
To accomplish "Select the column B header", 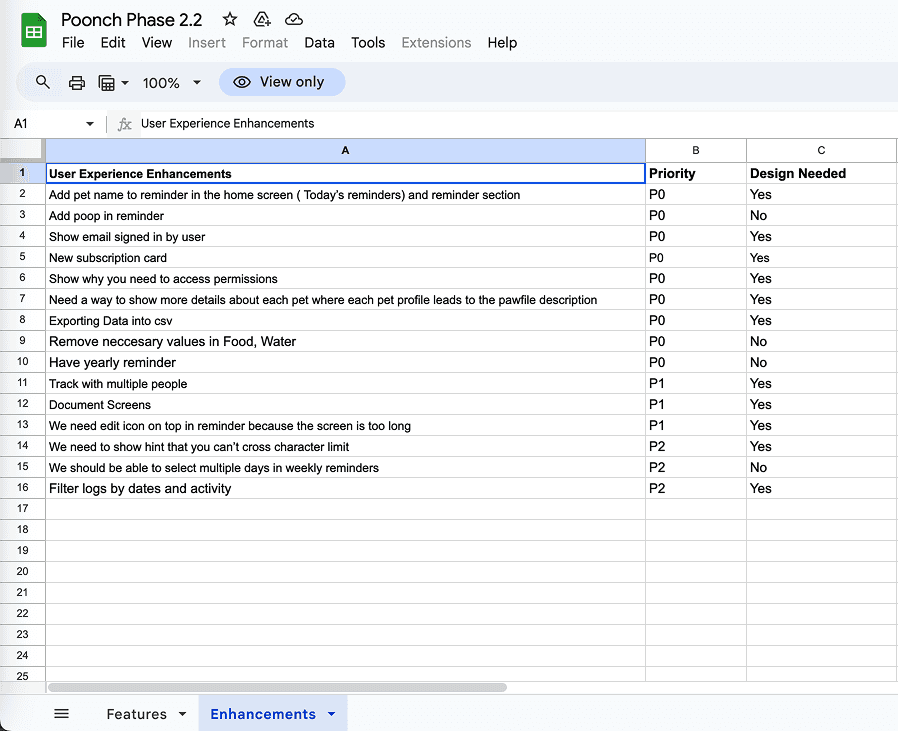I will click(x=696, y=150).
